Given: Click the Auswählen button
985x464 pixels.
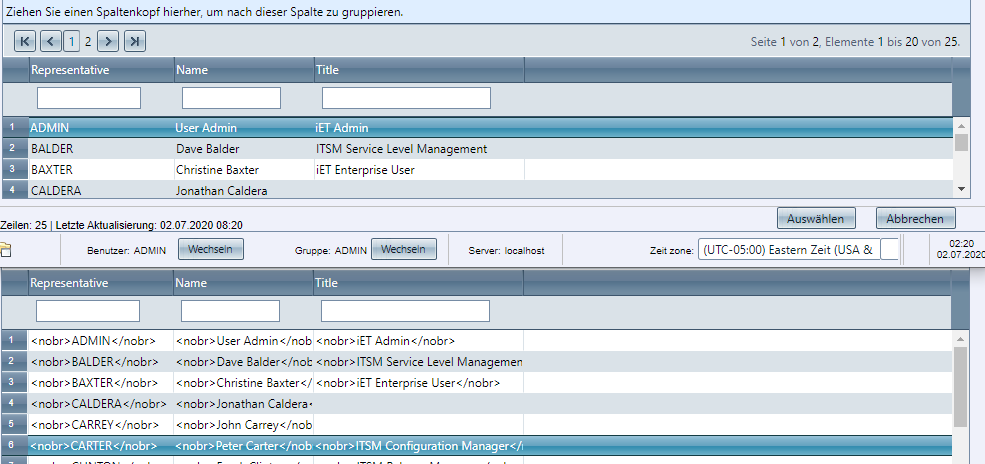Looking at the screenshot, I should click(x=815, y=219).
